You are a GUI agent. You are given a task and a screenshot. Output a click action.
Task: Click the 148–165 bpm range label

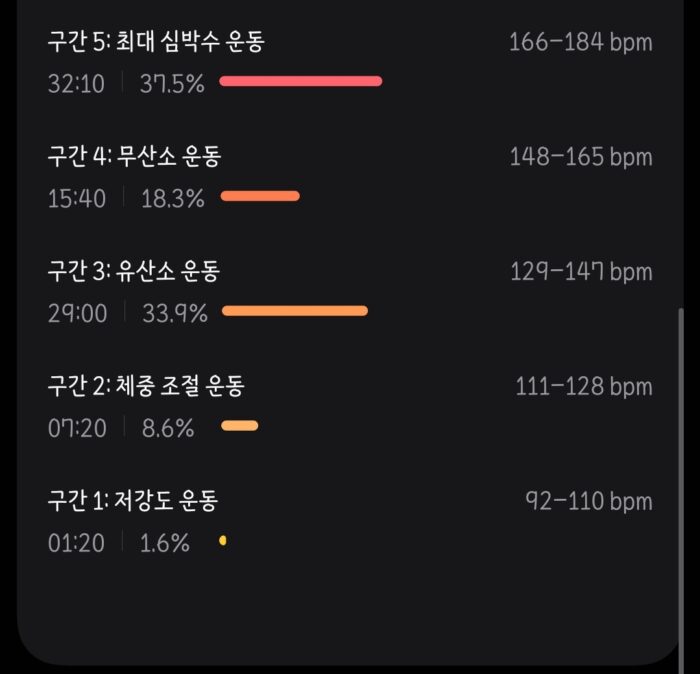pos(581,157)
